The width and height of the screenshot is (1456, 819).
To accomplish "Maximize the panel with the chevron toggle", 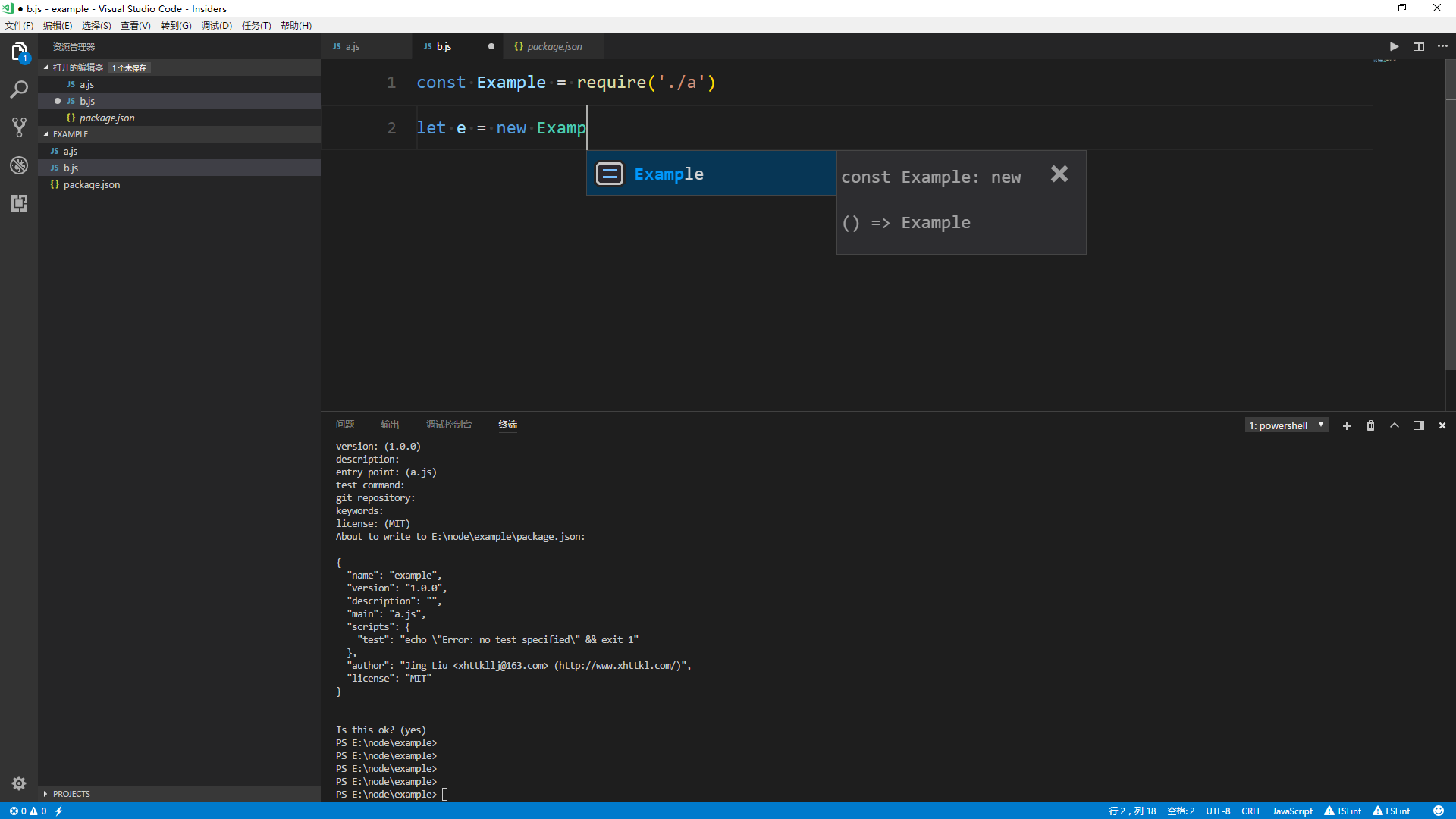I will click(x=1394, y=425).
